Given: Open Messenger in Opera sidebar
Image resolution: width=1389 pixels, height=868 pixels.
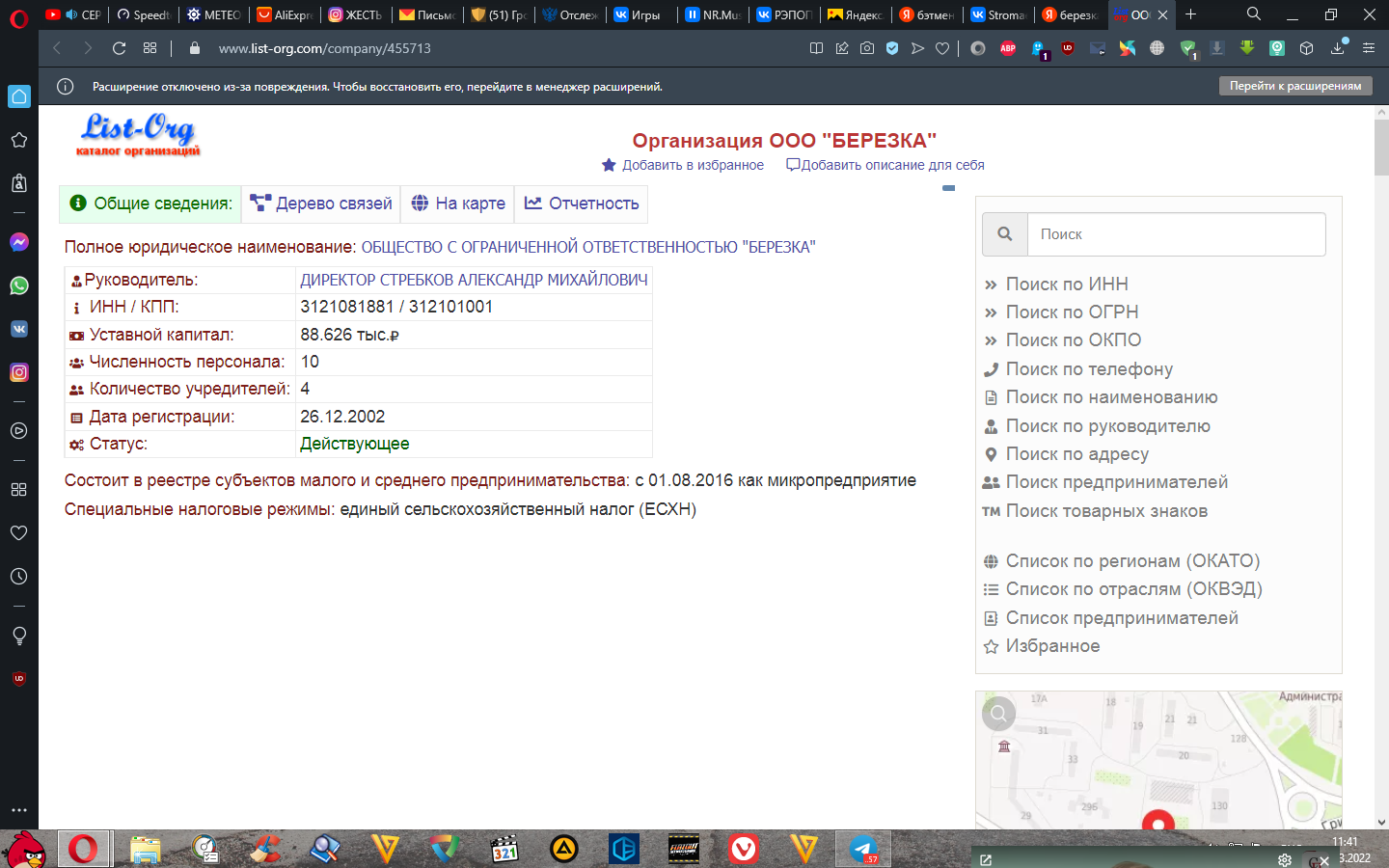Looking at the screenshot, I should (x=18, y=242).
